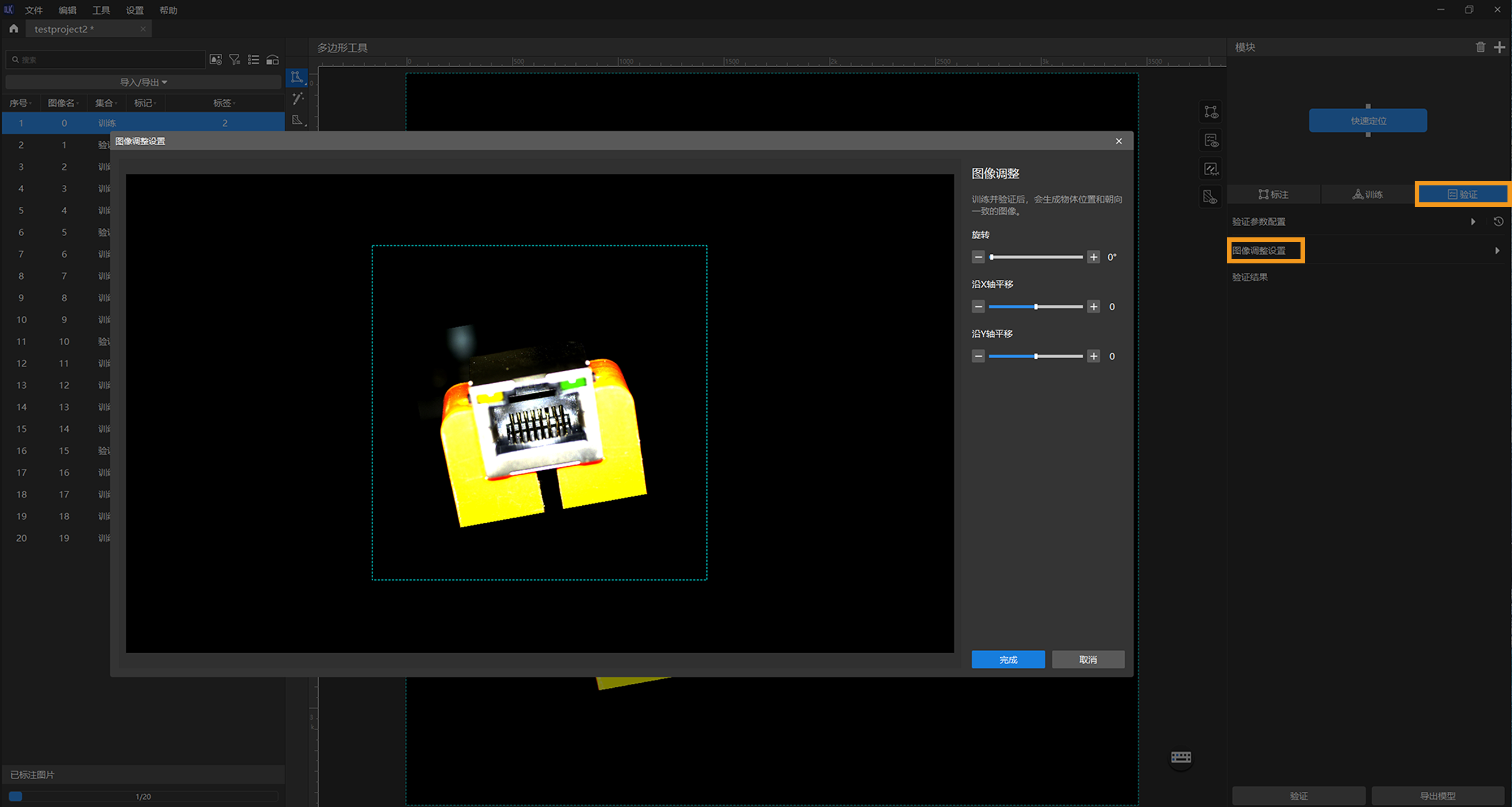Add a new module with plus icon

[1500, 47]
